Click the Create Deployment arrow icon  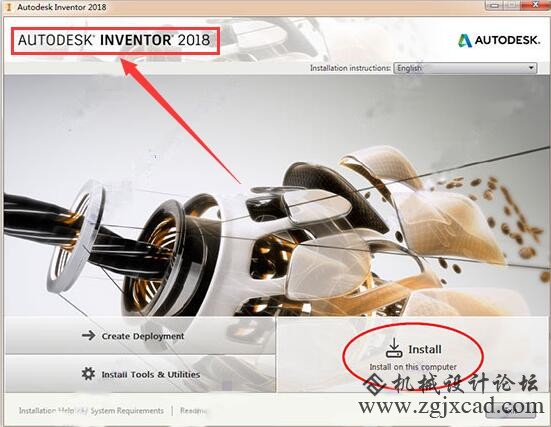pos(89,335)
